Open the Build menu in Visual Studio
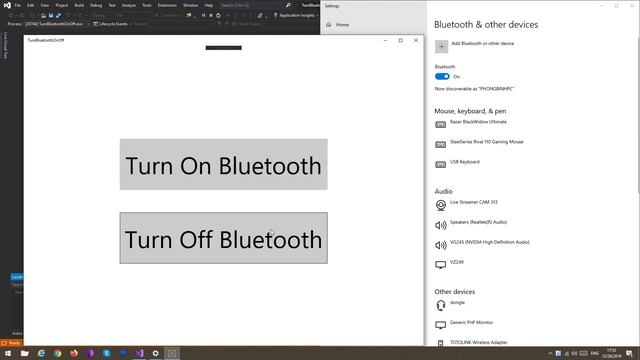This screenshot has width=640, height=360. point(79,5)
